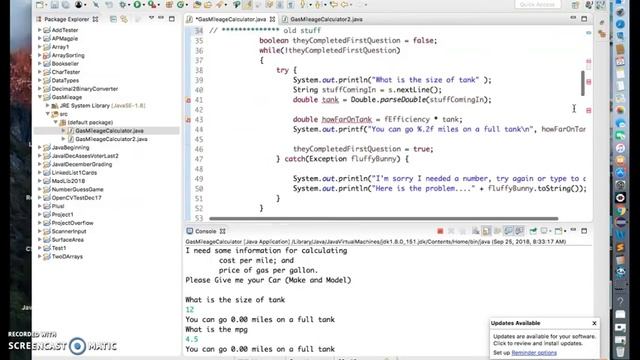
Task: Collapse the (default package) node
Action: [x=56, y=122]
